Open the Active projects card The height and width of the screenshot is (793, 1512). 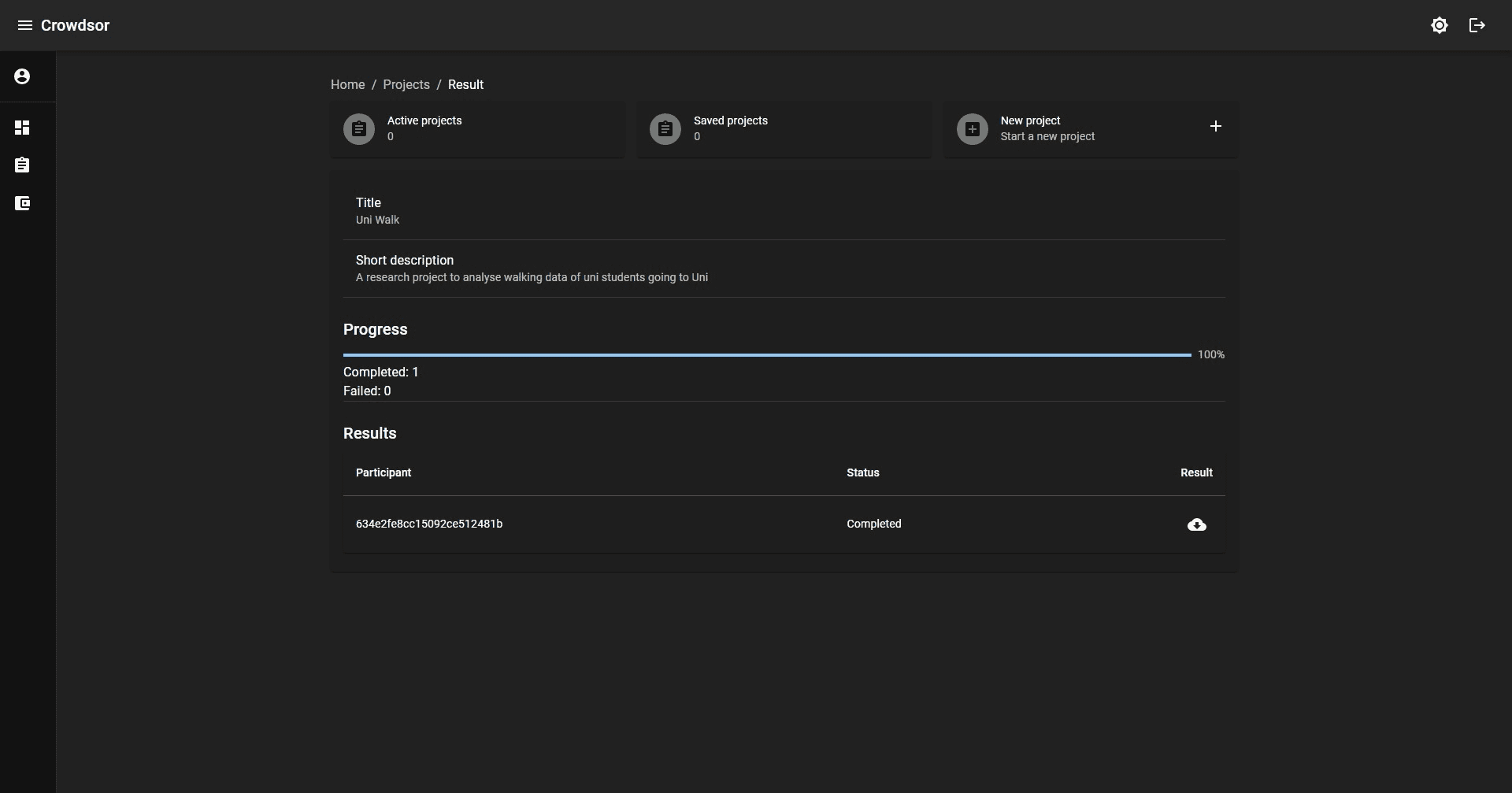coord(488,129)
